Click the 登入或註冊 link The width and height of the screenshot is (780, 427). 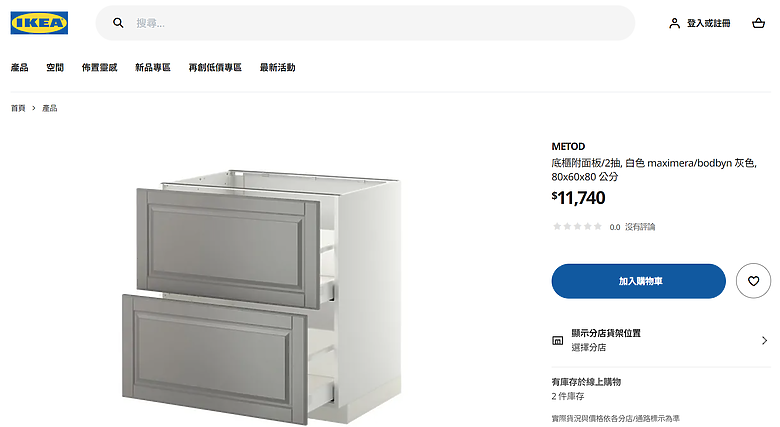(708, 23)
